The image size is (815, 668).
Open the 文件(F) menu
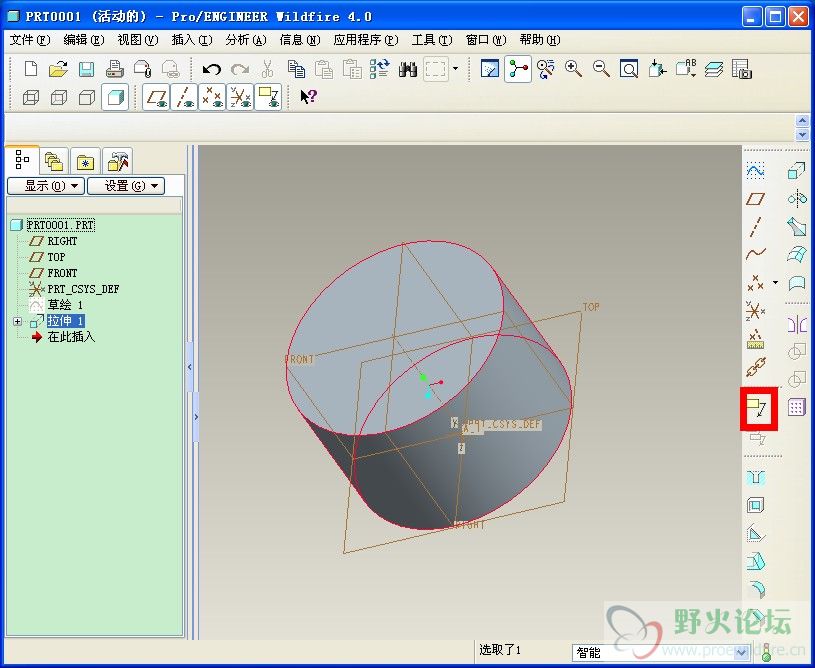pyautogui.click(x=30, y=40)
